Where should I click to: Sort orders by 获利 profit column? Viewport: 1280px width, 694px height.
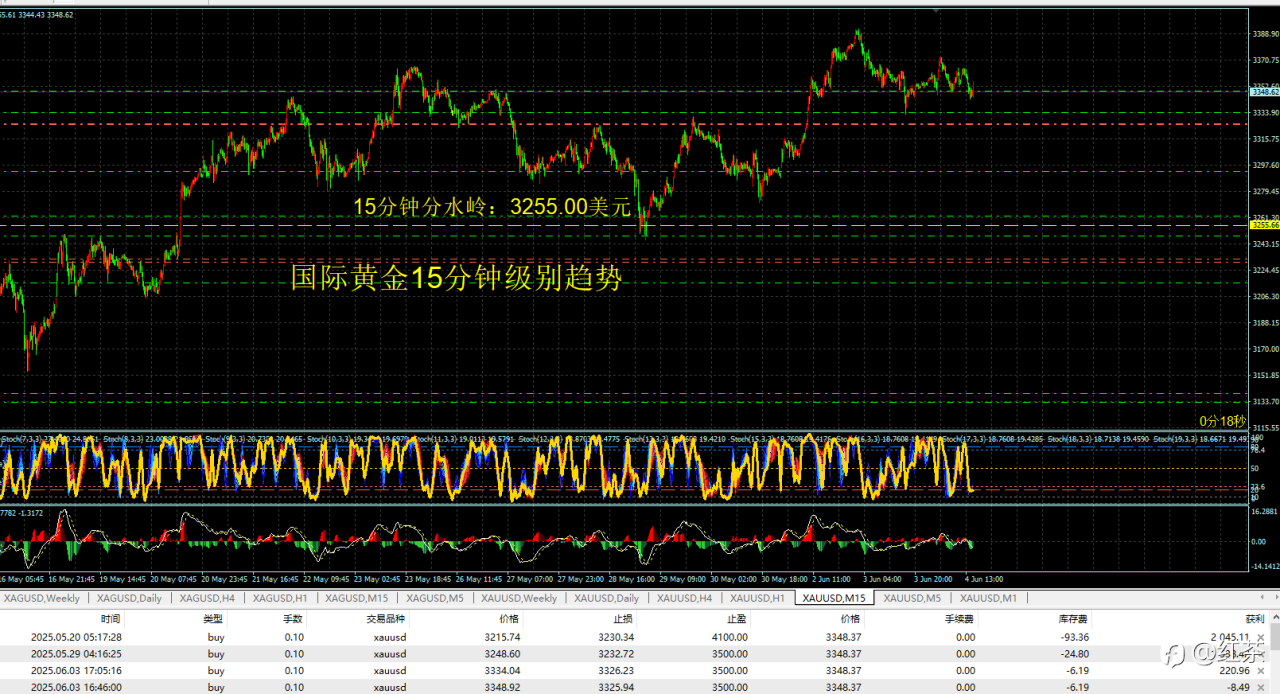point(1255,619)
